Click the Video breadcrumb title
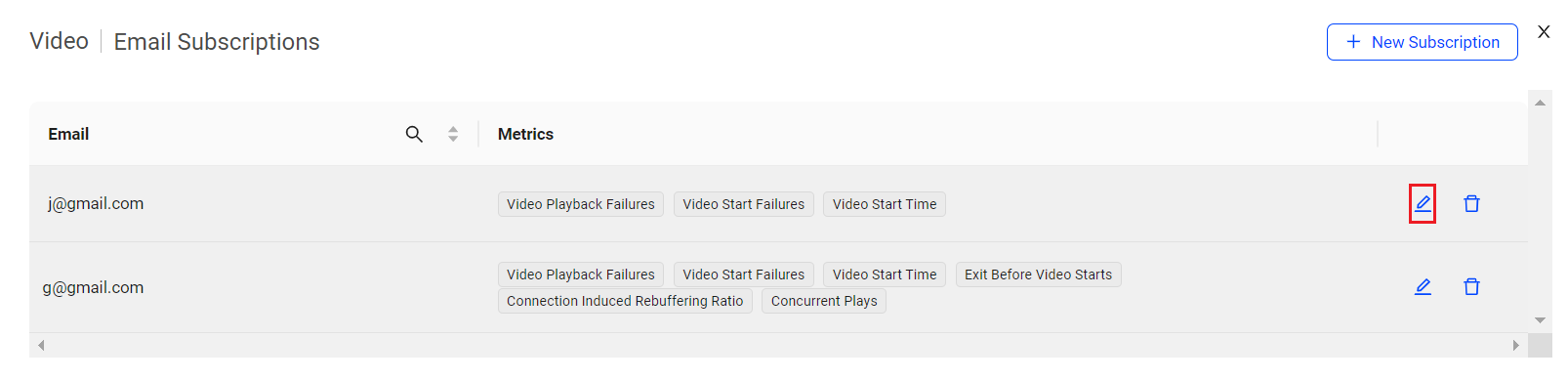This screenshot has width=1568, height=380. tap(59, 41)
